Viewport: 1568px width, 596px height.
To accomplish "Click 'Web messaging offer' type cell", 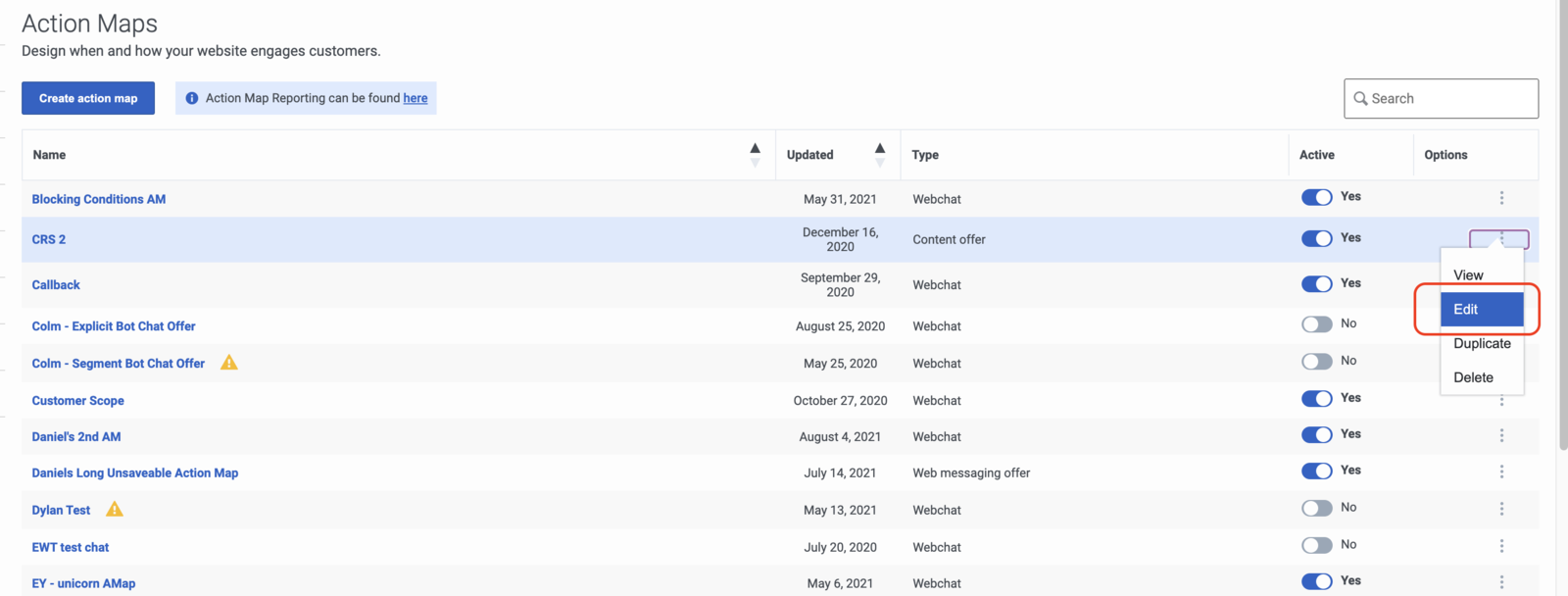I will pos(971,472).
